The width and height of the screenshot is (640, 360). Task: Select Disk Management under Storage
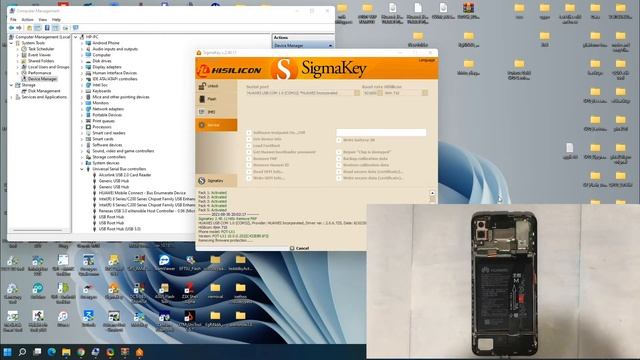tap(44, 91)
